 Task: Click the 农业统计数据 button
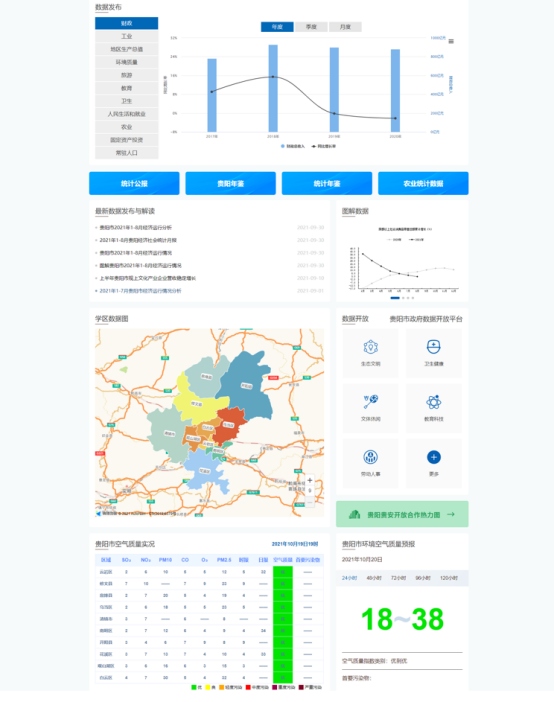[x=423, y=184]
